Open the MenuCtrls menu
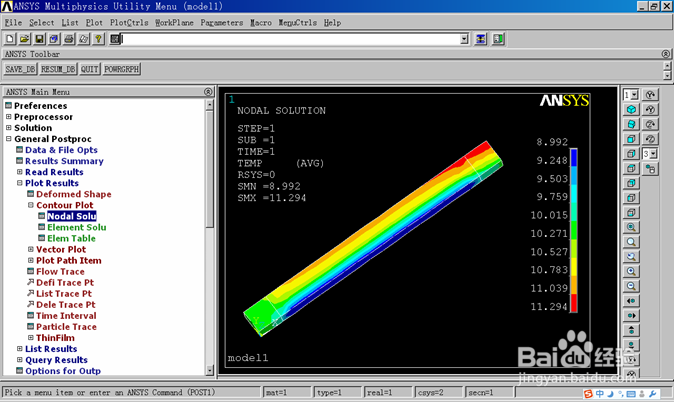Image resolution: width=674 pixels, height=402 pixels. (x=297, y=22)
